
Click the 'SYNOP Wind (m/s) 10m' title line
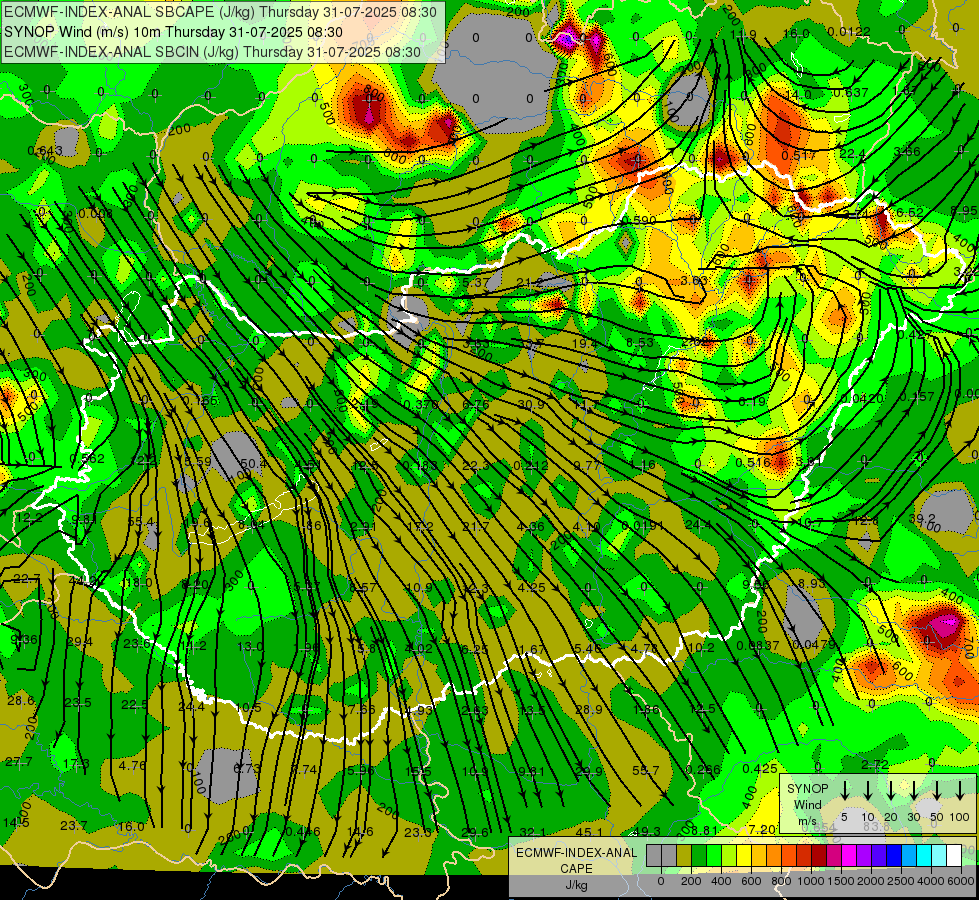point(174,32)
